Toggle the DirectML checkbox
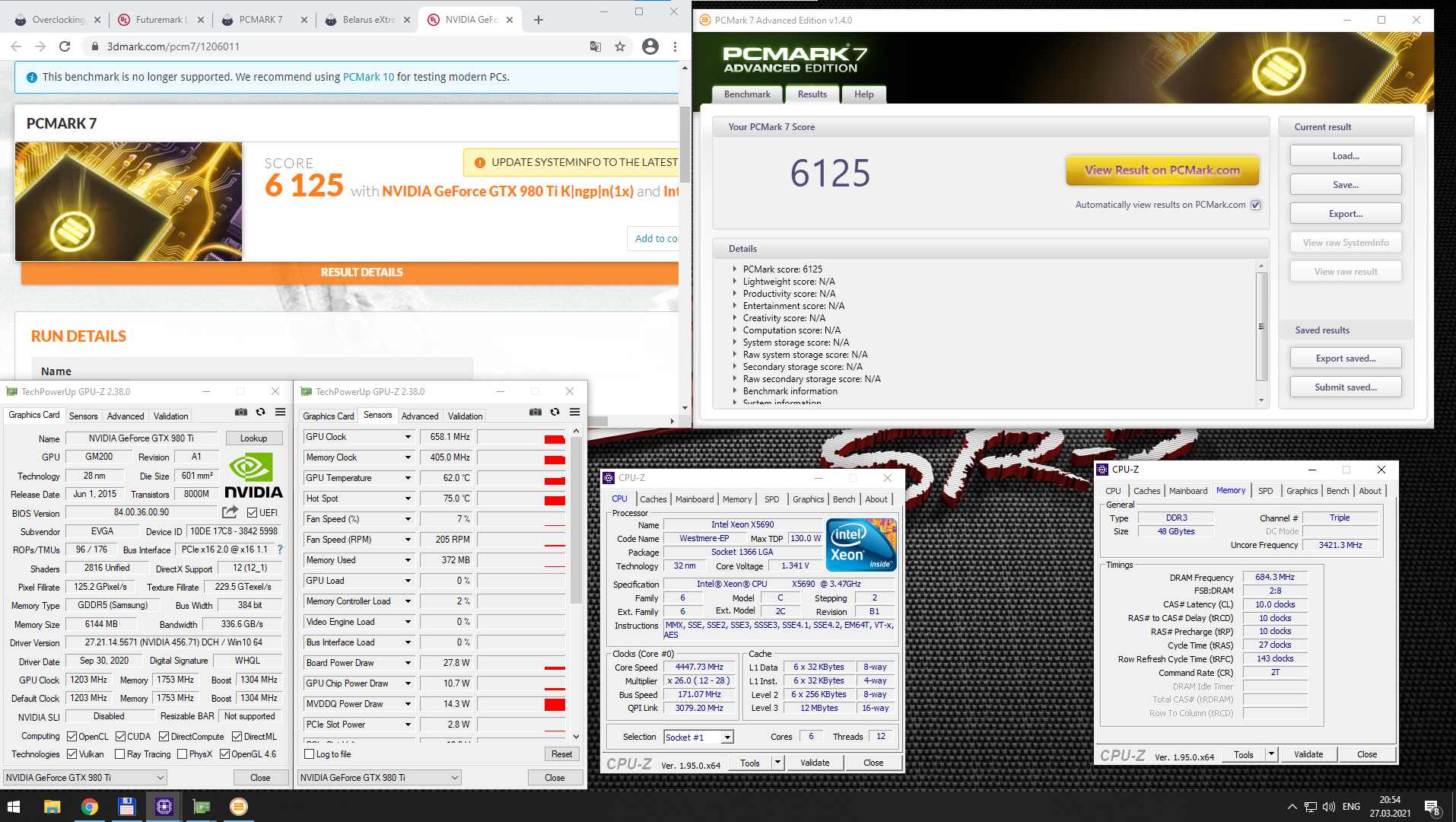The height and width of the screenshot is (822, 1456). 237,736
